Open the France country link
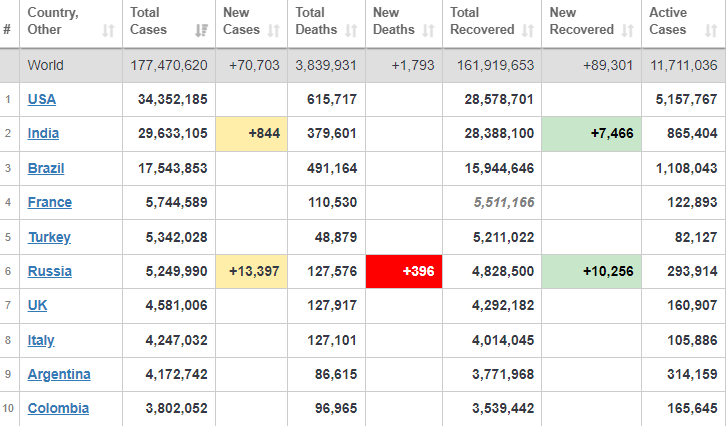 point(50,202)
